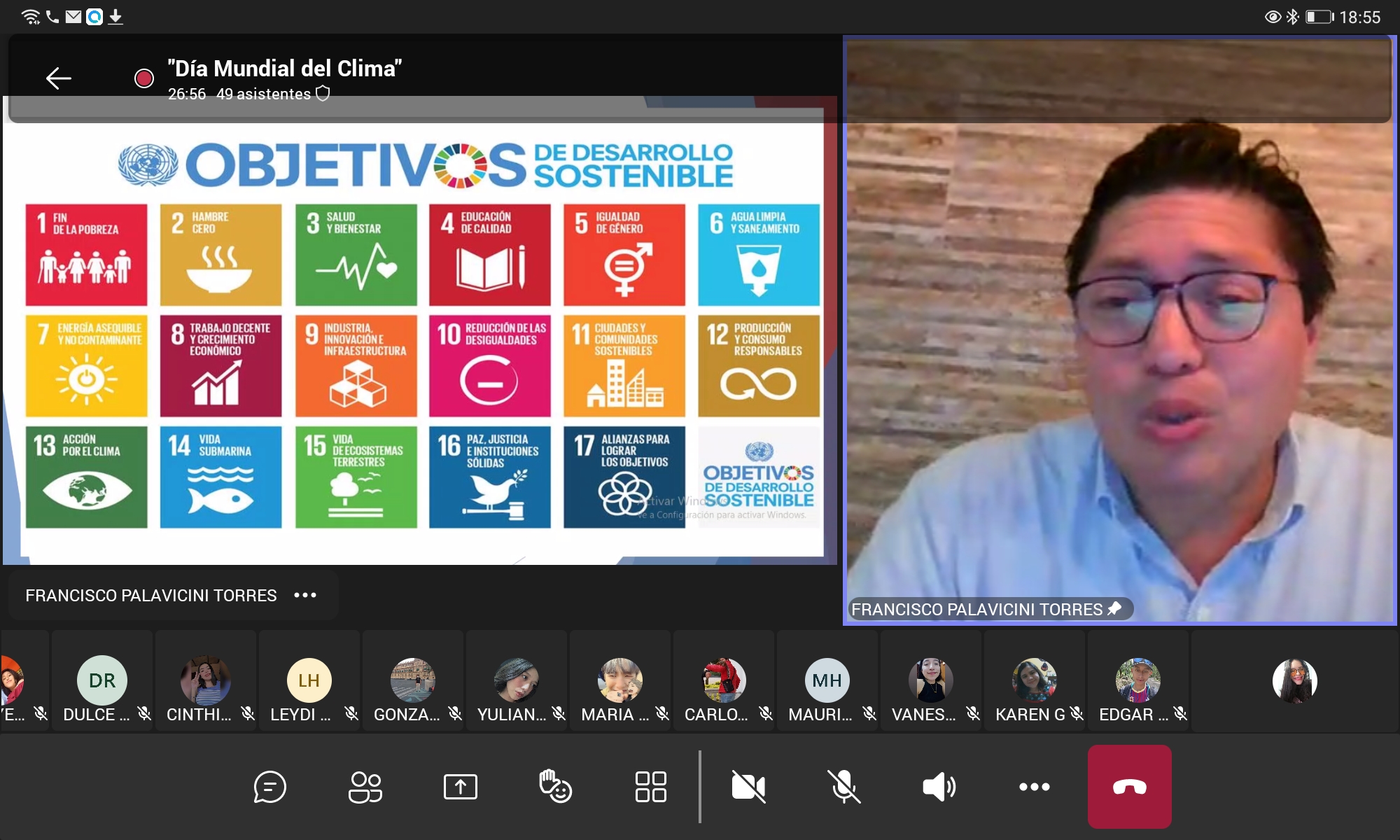The height and width of the screenshot is (840, 1400).
Task: Tap the download notification icon in status bar
Action: (x=115, y=17)
